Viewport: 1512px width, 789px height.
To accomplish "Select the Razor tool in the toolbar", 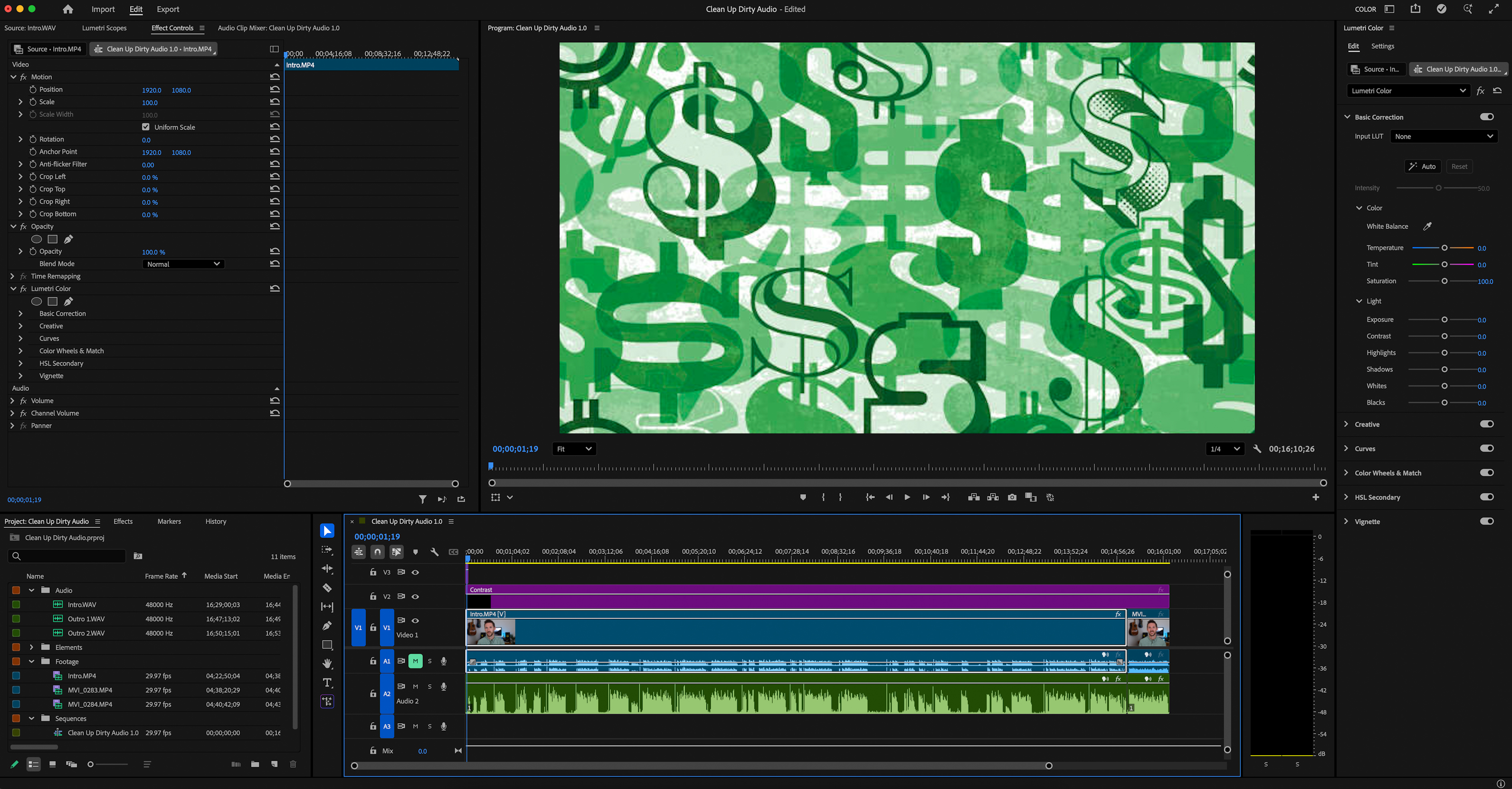I will tap(327, 587).
